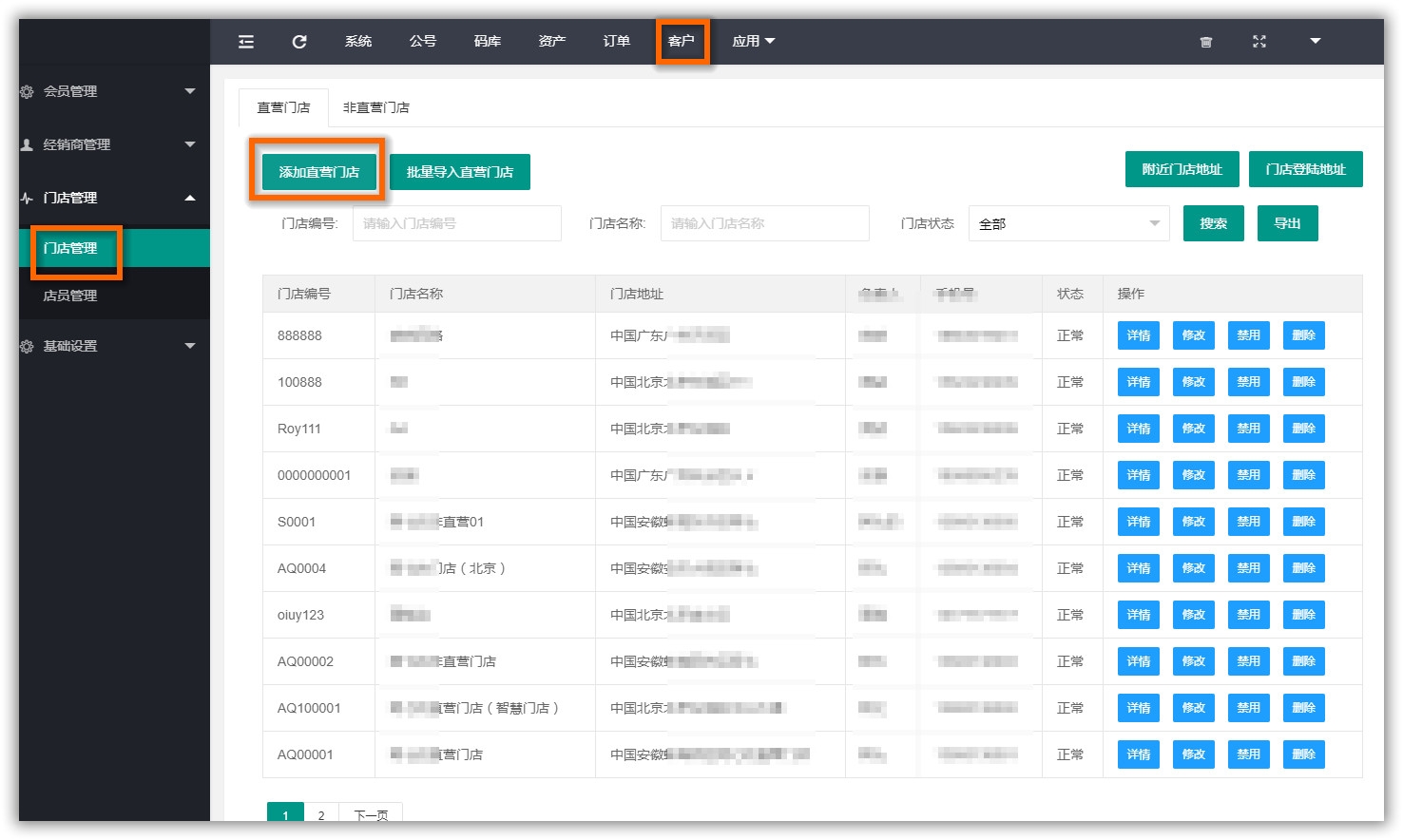The height and width of the screenshot is (840, 1403).
Task: Click 禁用 for store oiuy123
Action: click(1249, 615)
